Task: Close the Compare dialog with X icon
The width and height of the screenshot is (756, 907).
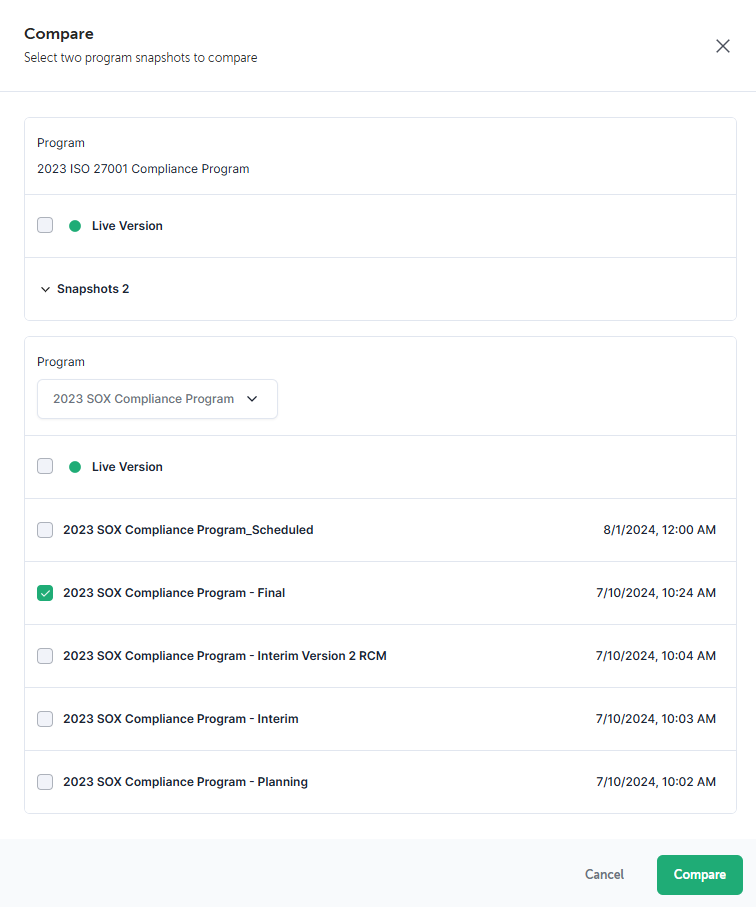Action: click(x=722, y=46)
